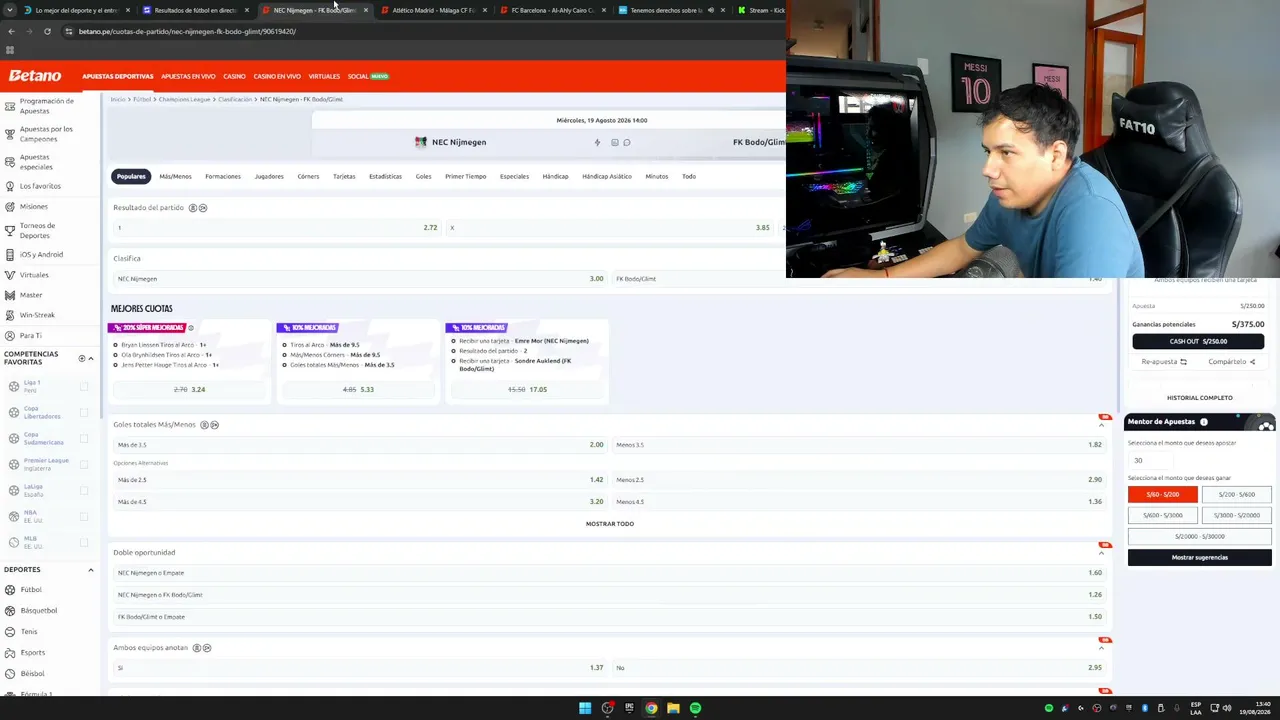
Task: Tick the Liga 1 Perú checkbox
Action: coord(84,386)
